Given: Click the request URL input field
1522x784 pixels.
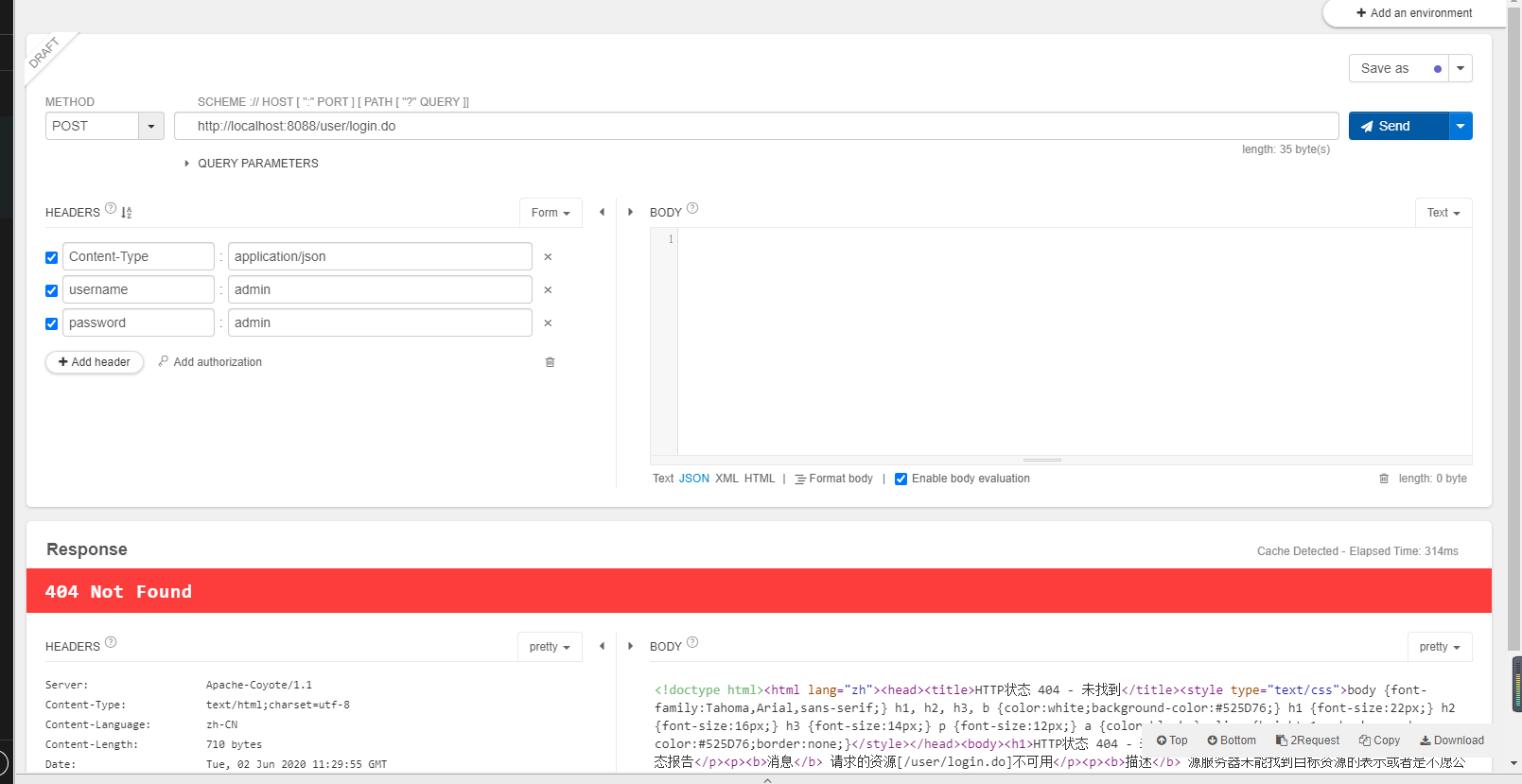Looking at the screenshot, I should pyautogui.click(x=756, y=126).
